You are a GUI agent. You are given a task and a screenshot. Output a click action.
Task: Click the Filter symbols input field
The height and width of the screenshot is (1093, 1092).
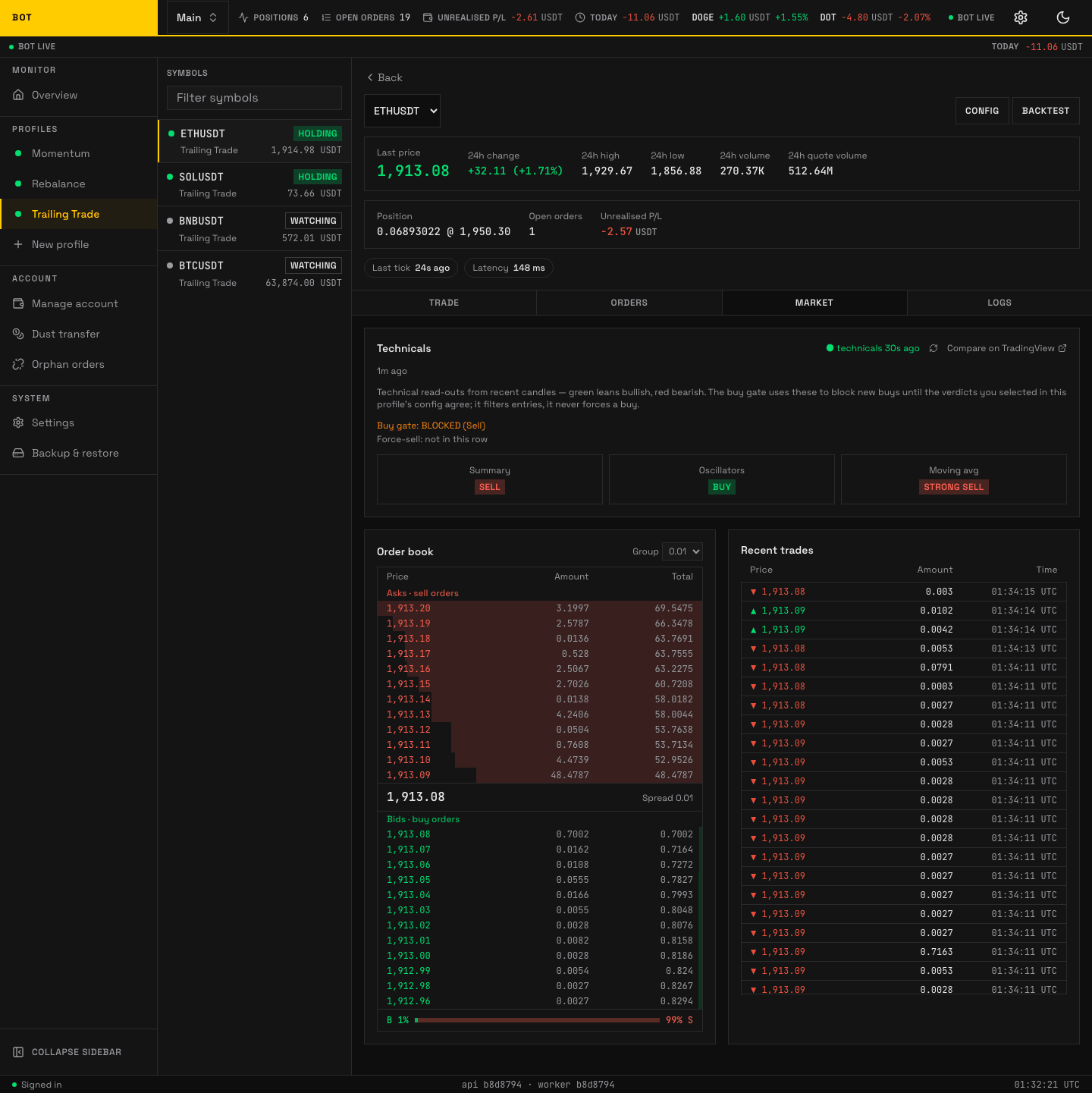[x=254, y=98]
